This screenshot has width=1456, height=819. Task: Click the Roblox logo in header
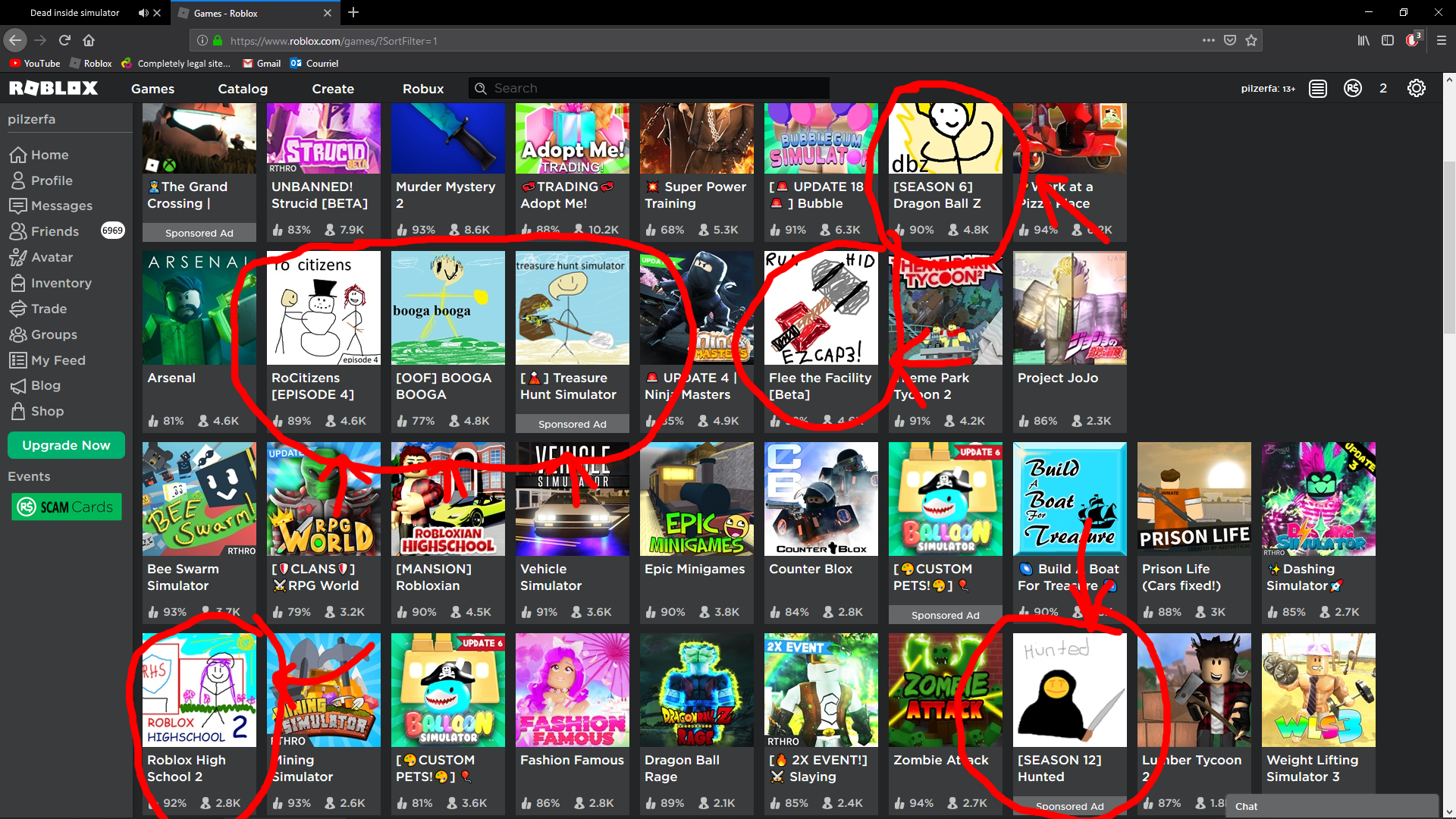click(x=53, y=89)
